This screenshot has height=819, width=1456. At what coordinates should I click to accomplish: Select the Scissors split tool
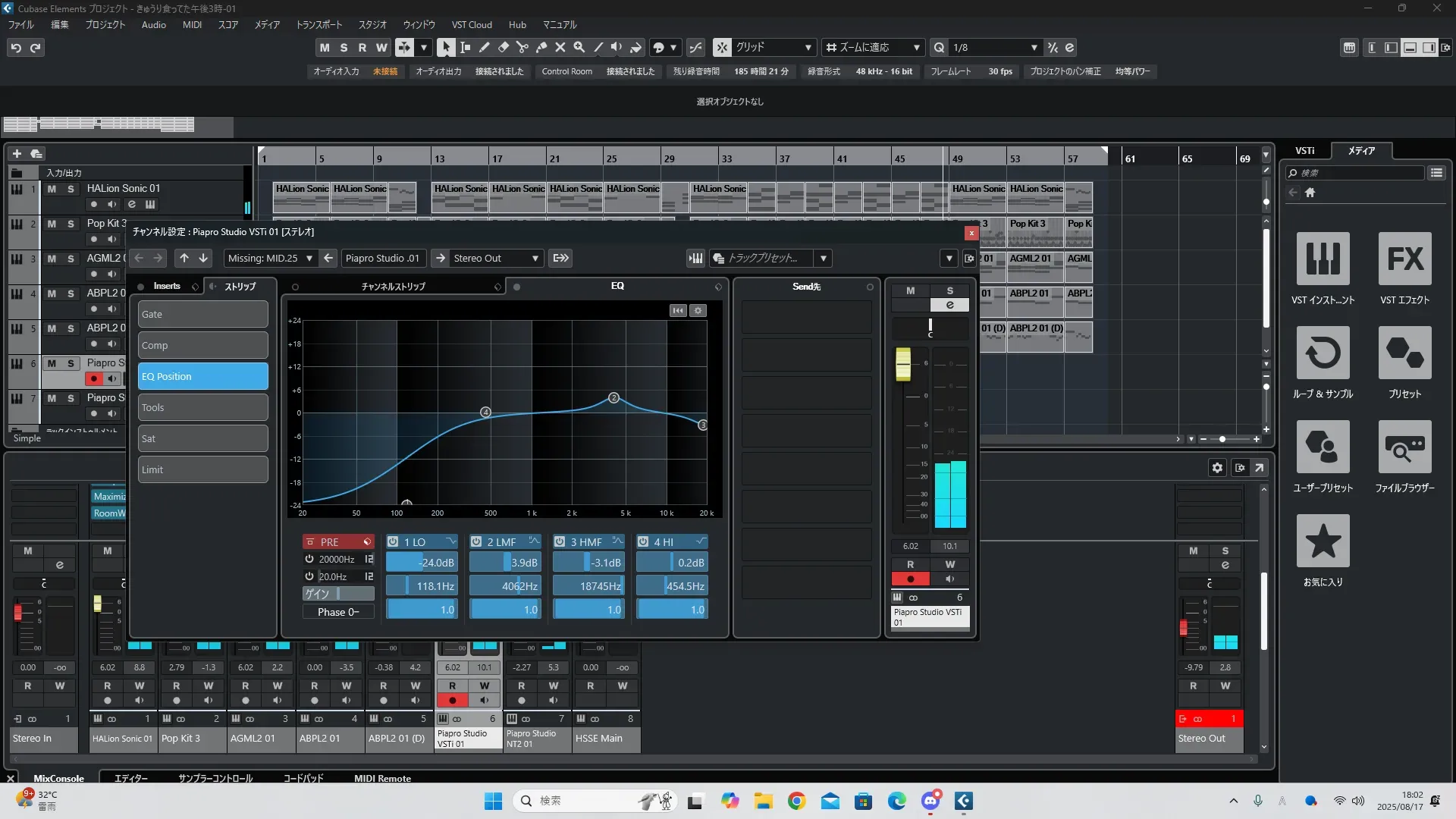point(522,47)
